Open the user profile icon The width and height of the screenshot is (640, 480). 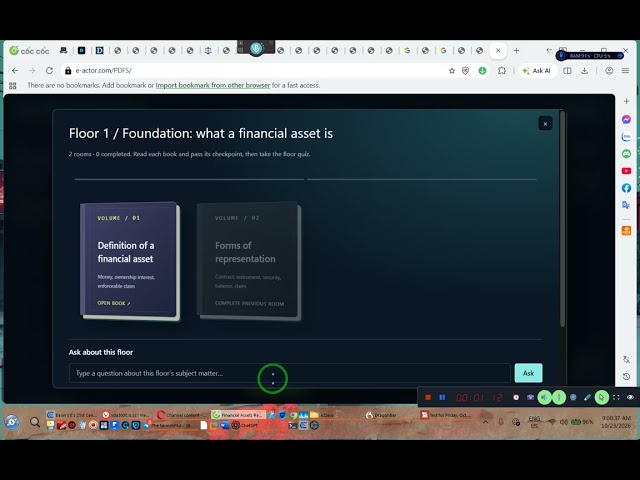pos(609,71)
